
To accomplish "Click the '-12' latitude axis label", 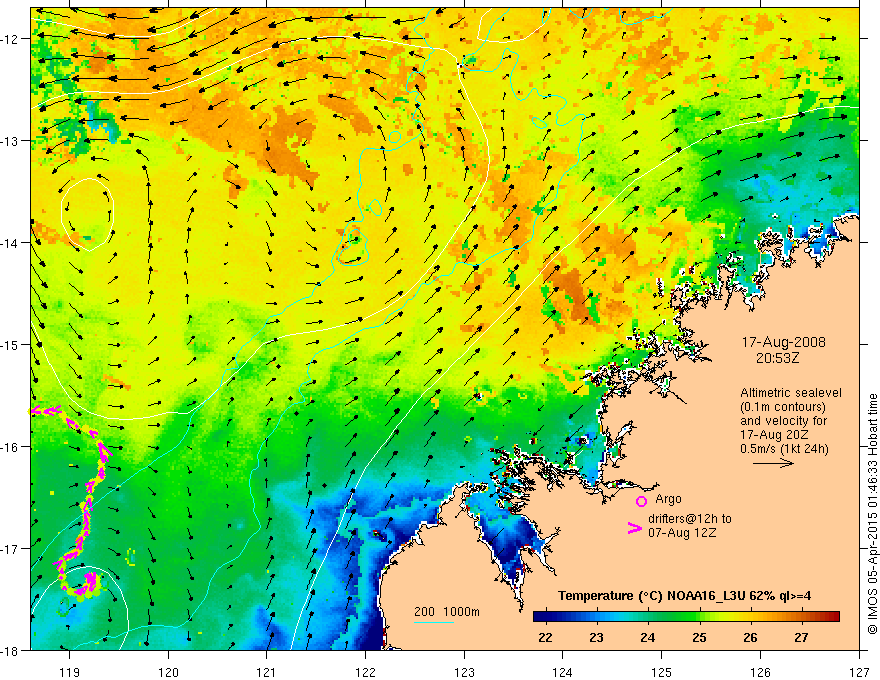I will tap(10, 39).
